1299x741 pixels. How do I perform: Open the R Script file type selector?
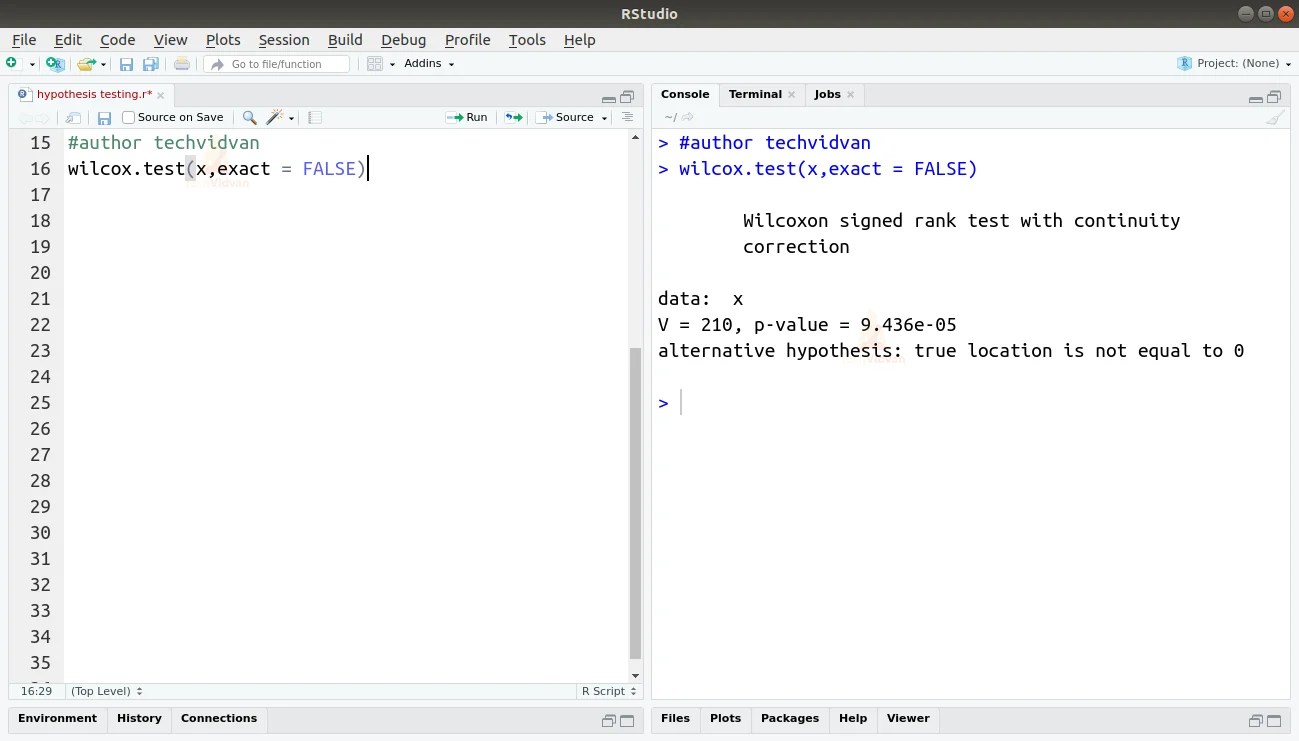tap(609, 691)
